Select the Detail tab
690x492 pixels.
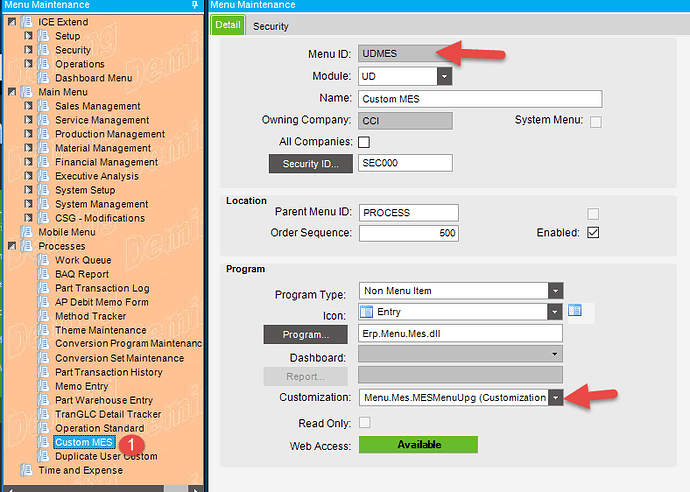click(228, 25)
